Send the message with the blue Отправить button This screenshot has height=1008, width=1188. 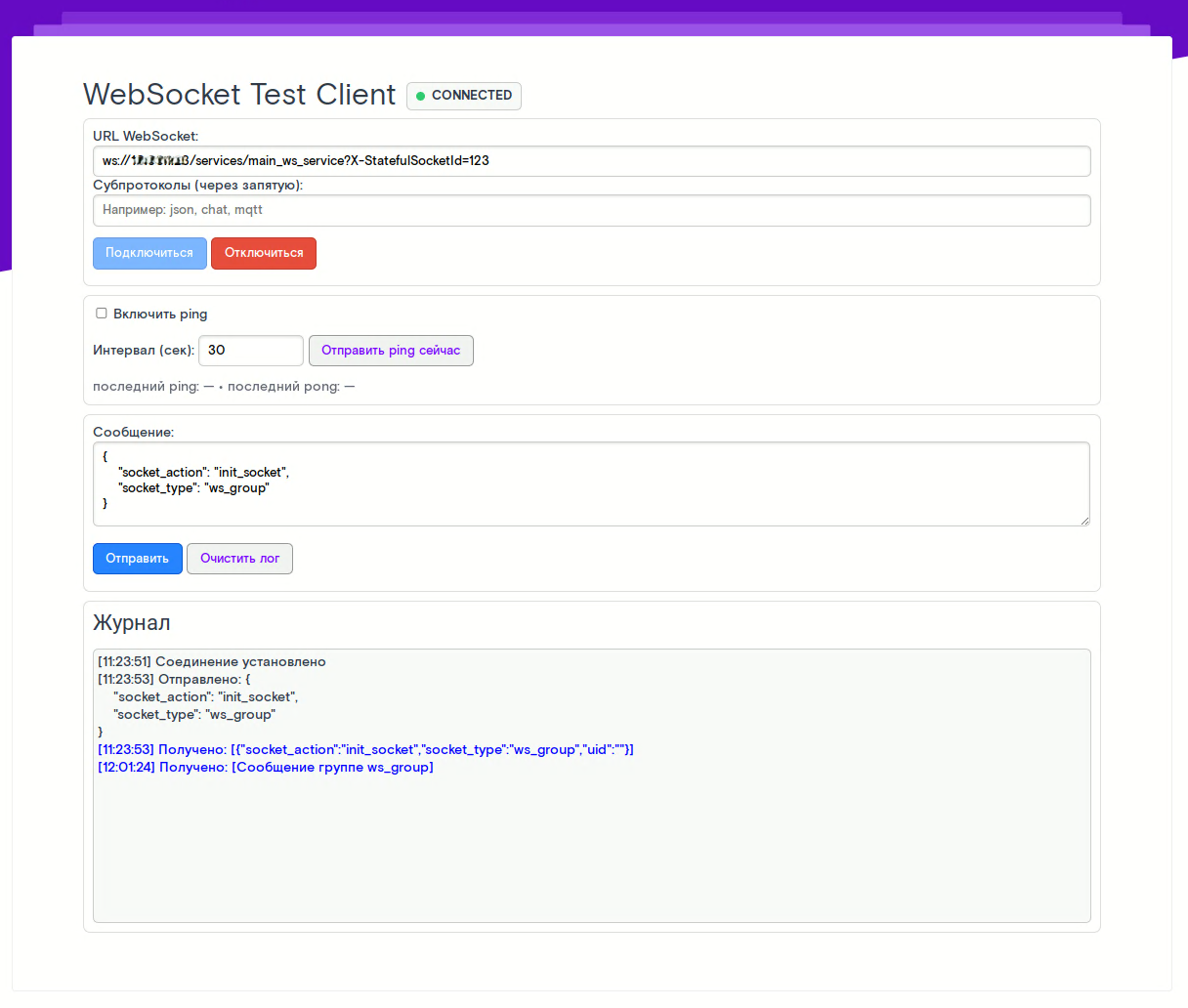[x=138, y=559]
